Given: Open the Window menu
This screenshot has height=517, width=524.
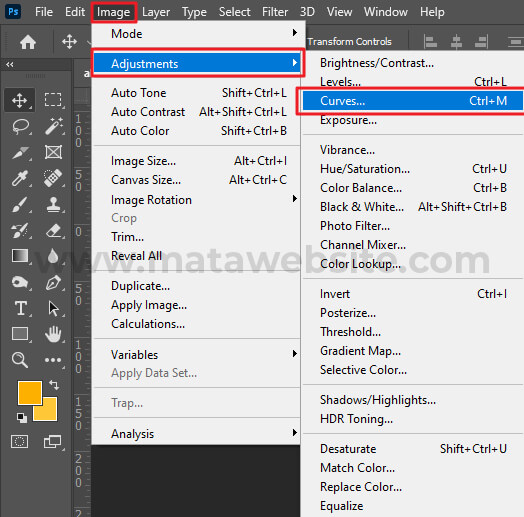Looking at the screenshot, I should (x=386, y=12).
